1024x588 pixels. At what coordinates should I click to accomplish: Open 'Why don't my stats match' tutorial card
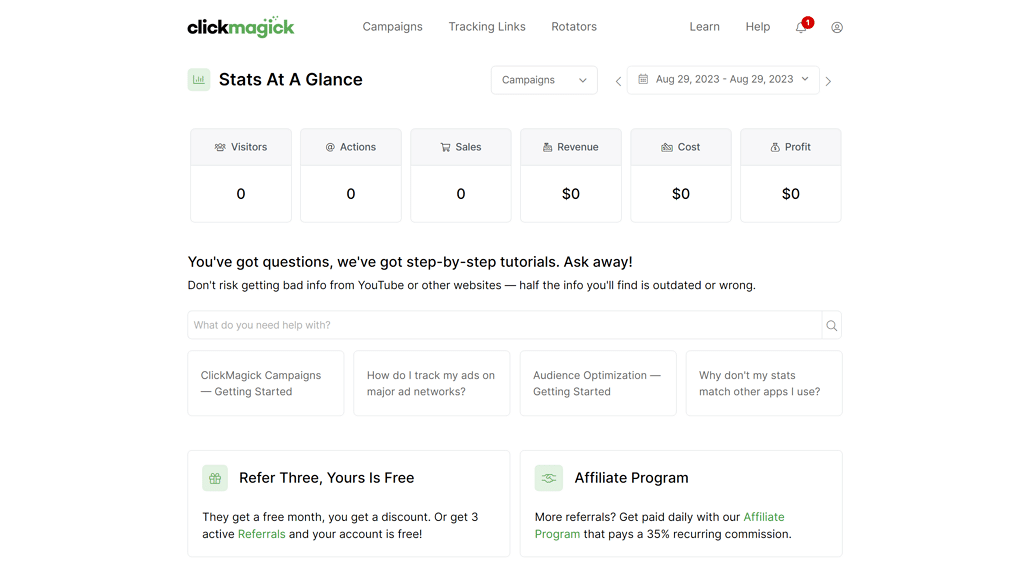(764, 384)
